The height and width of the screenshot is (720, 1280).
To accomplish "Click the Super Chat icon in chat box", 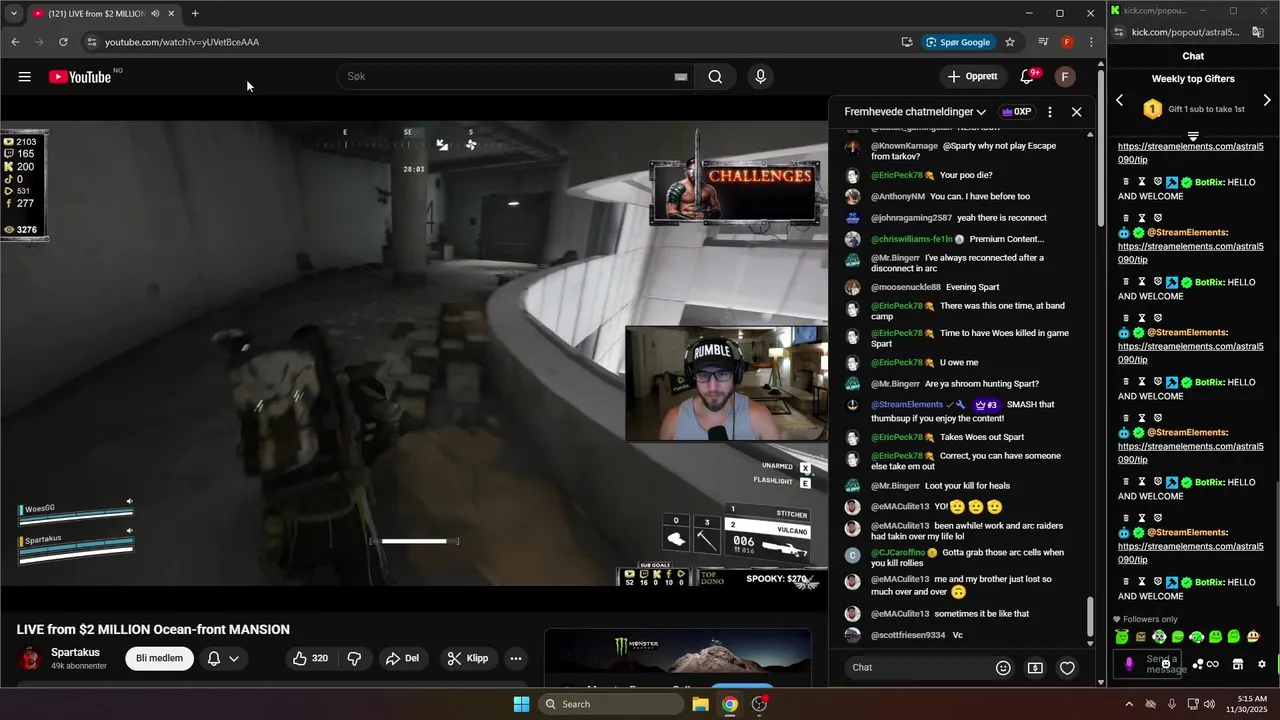I will click(x=1035, y=668).
